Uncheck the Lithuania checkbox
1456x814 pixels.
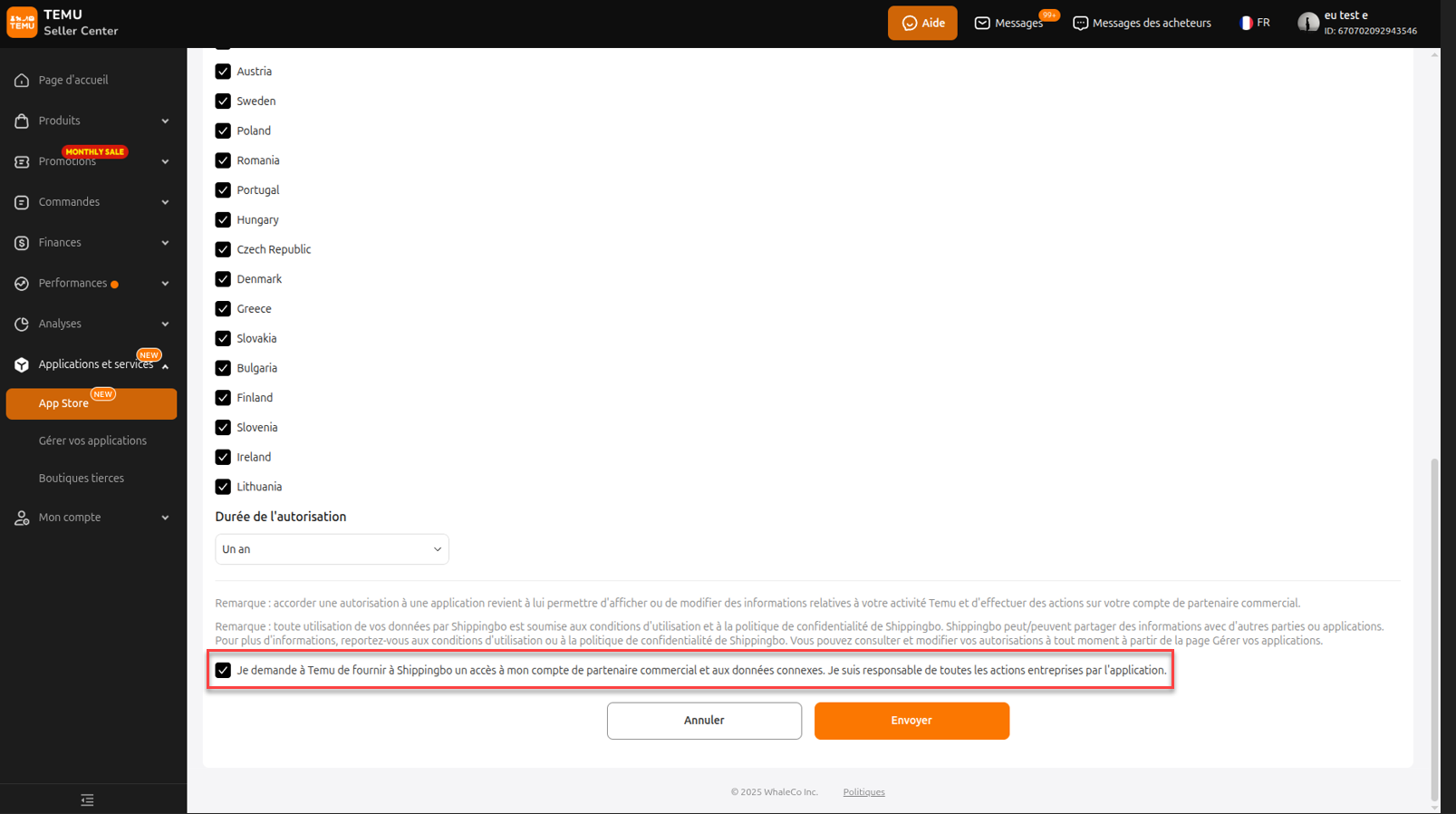coord(223,487)
